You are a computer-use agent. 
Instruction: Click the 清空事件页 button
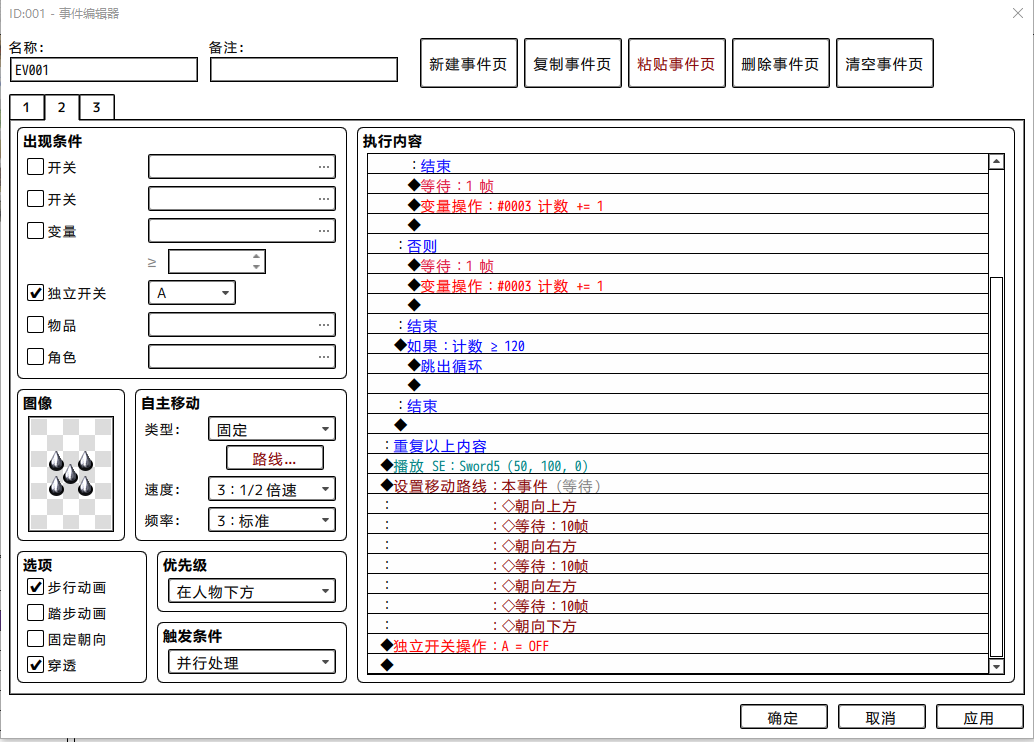(884, 63)
